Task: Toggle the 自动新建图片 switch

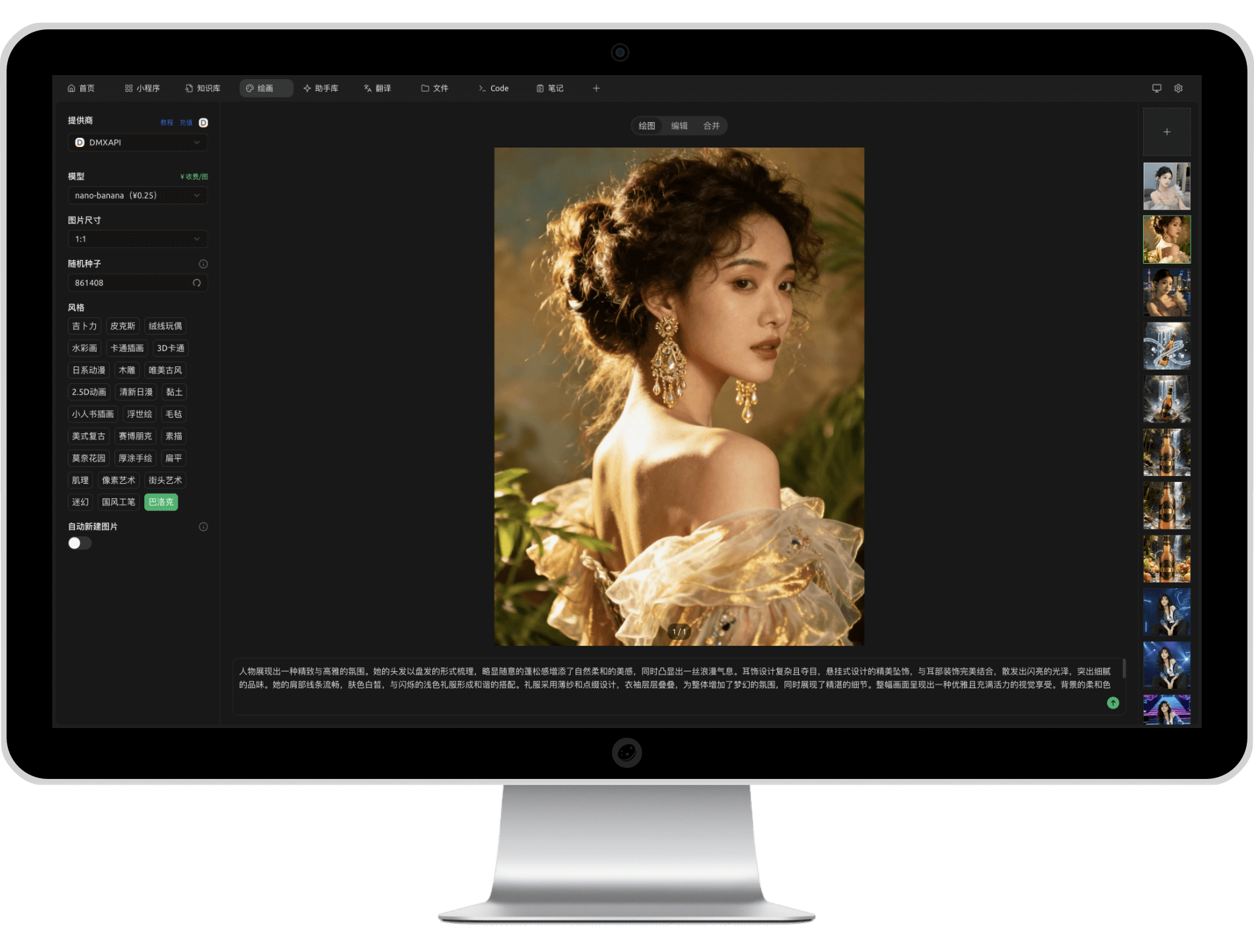Action: tap(80, 543)
